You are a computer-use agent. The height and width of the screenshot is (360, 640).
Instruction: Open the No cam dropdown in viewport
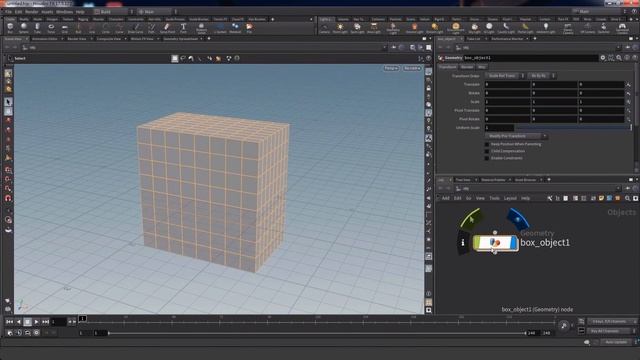click(412, 68)
